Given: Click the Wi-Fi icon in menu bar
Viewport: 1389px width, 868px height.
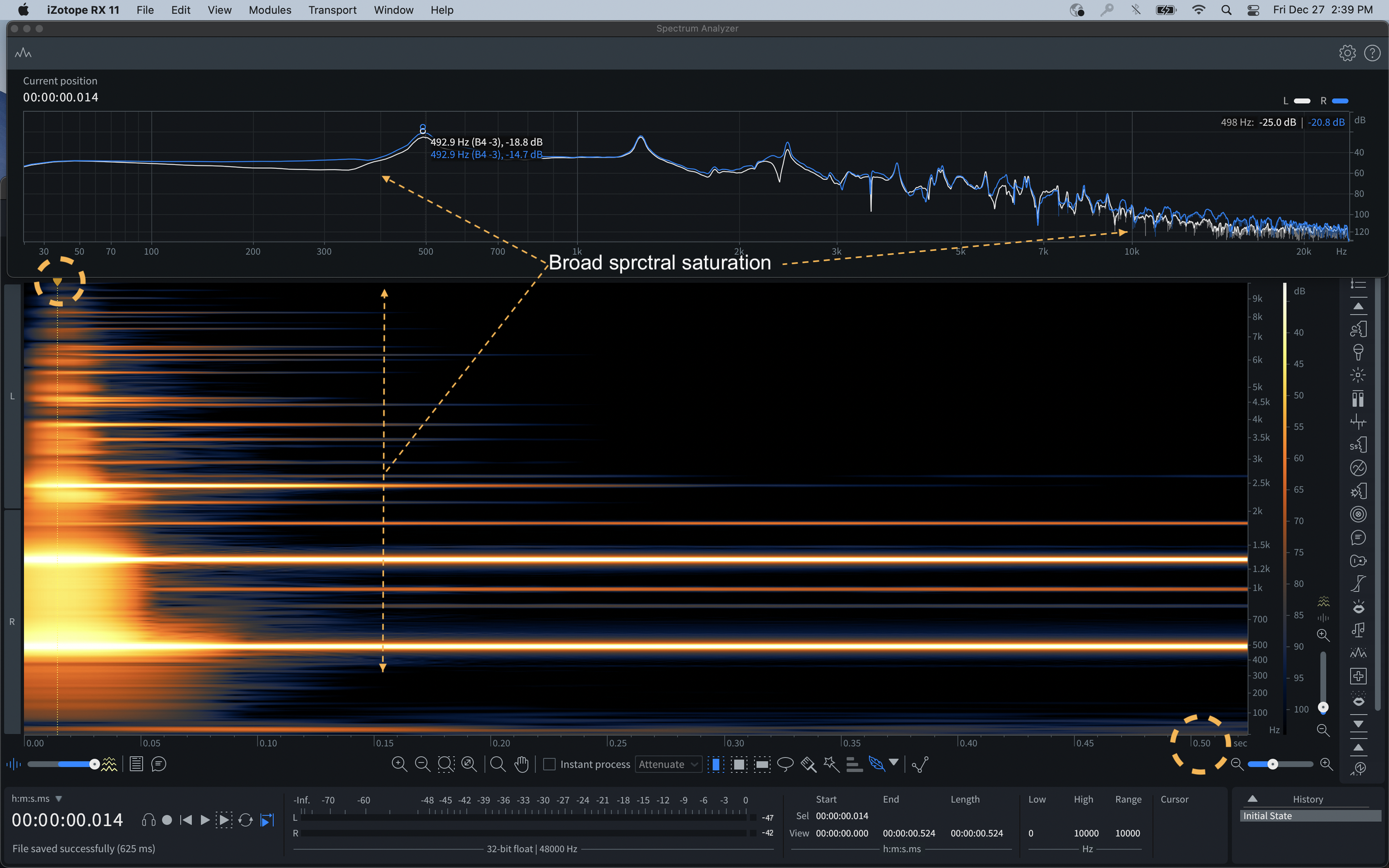Looking at the screenshot, I should (1198, 10).
